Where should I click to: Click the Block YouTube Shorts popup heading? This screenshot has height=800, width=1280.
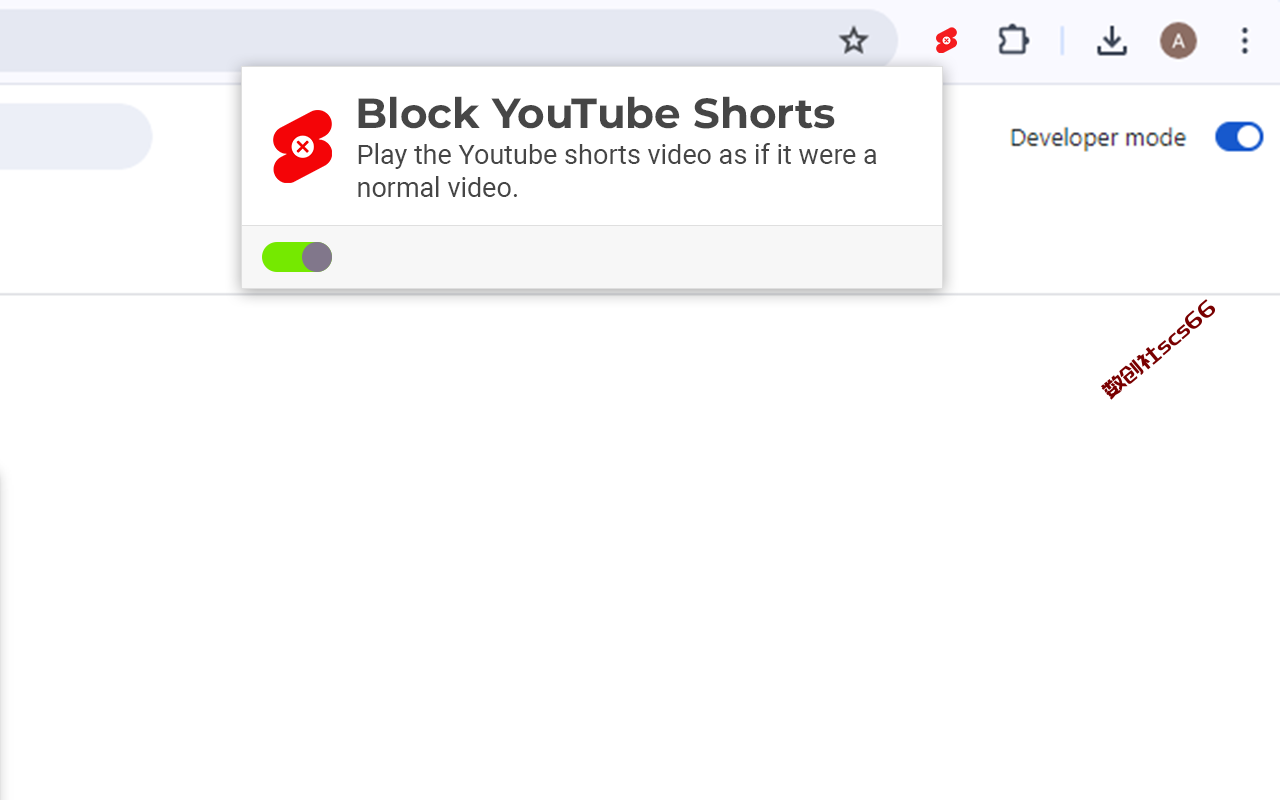(x=595, y=113)
